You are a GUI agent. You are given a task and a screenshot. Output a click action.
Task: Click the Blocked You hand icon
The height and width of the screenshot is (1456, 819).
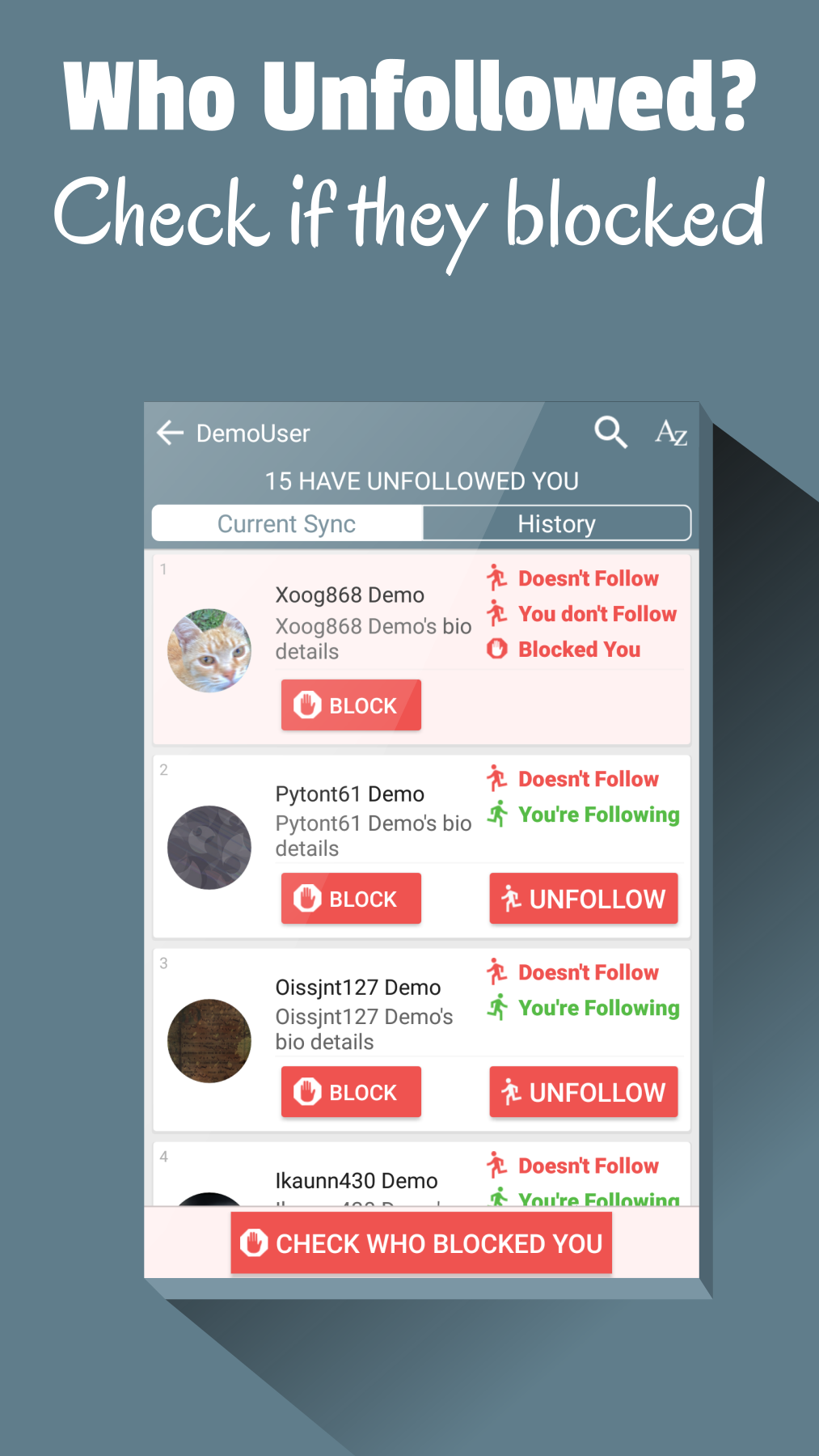(497, 649)
